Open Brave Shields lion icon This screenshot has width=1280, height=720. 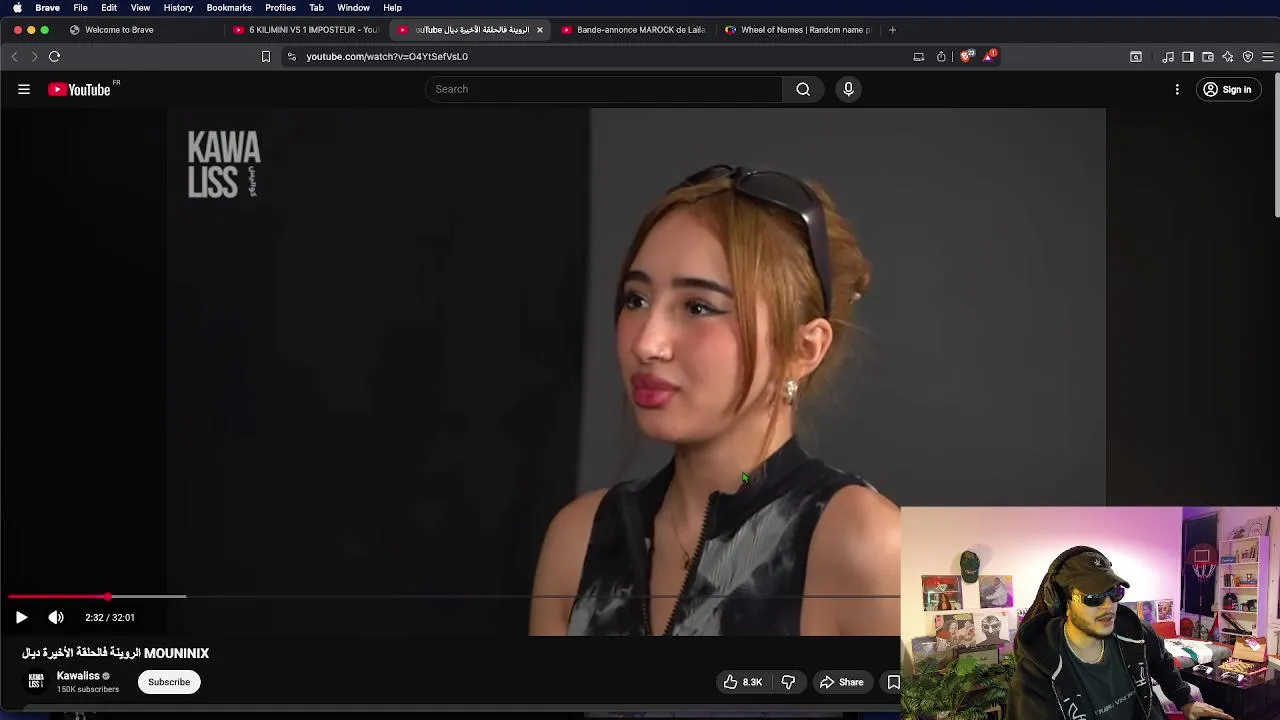pyautogui.click(x=966, y=57)
